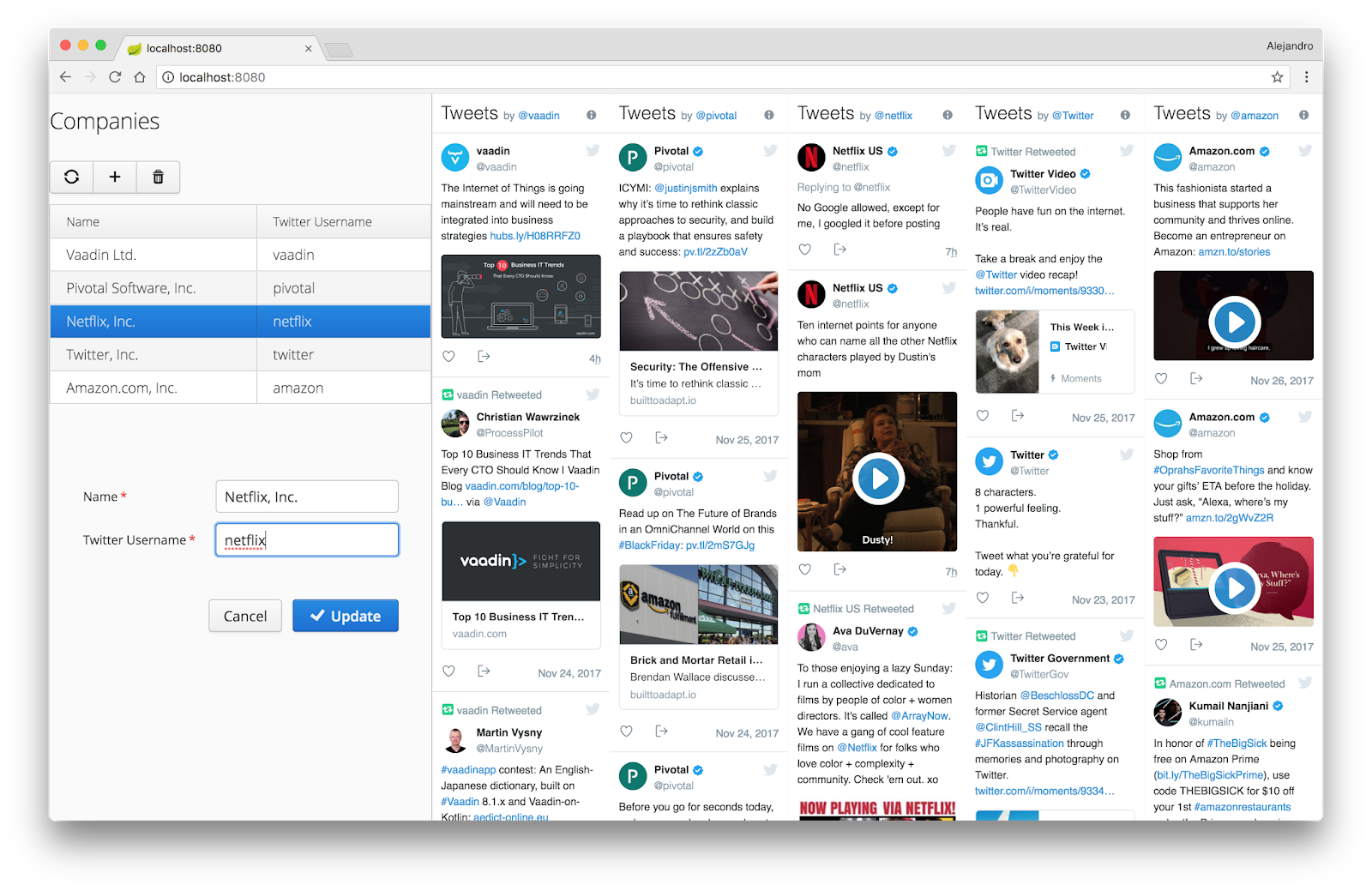The height and width of the screenshot is (891, 1372).
Task: Click the Twitter bird icon on the Pivotal ICYMI tweet
Action: [x=769, y=150]
